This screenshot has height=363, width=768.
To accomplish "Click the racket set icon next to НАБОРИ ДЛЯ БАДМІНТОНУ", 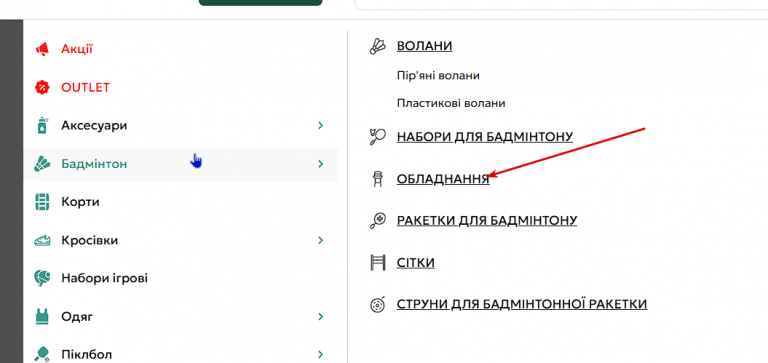I will 378,137.
